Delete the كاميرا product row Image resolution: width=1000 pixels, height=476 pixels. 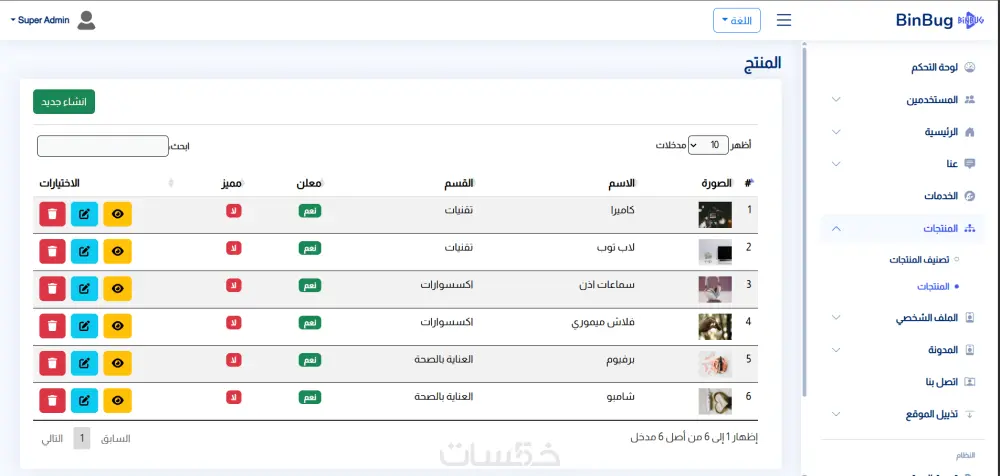[52, 214]
